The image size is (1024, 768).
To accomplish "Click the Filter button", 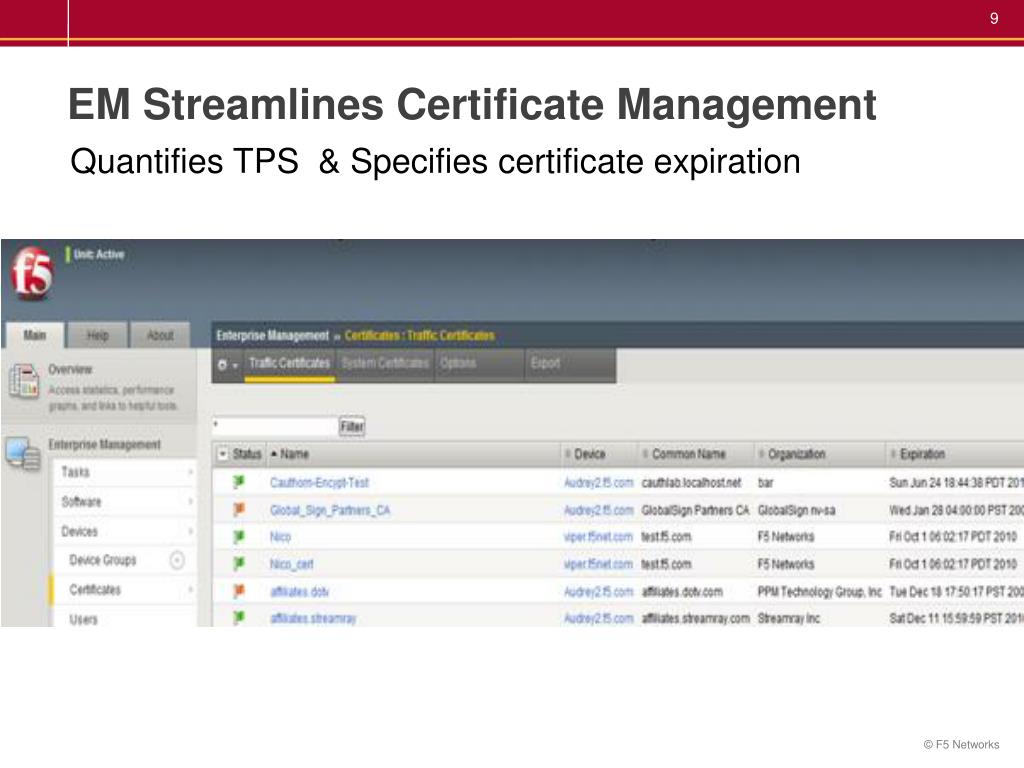I will click(x=352, y=426).
